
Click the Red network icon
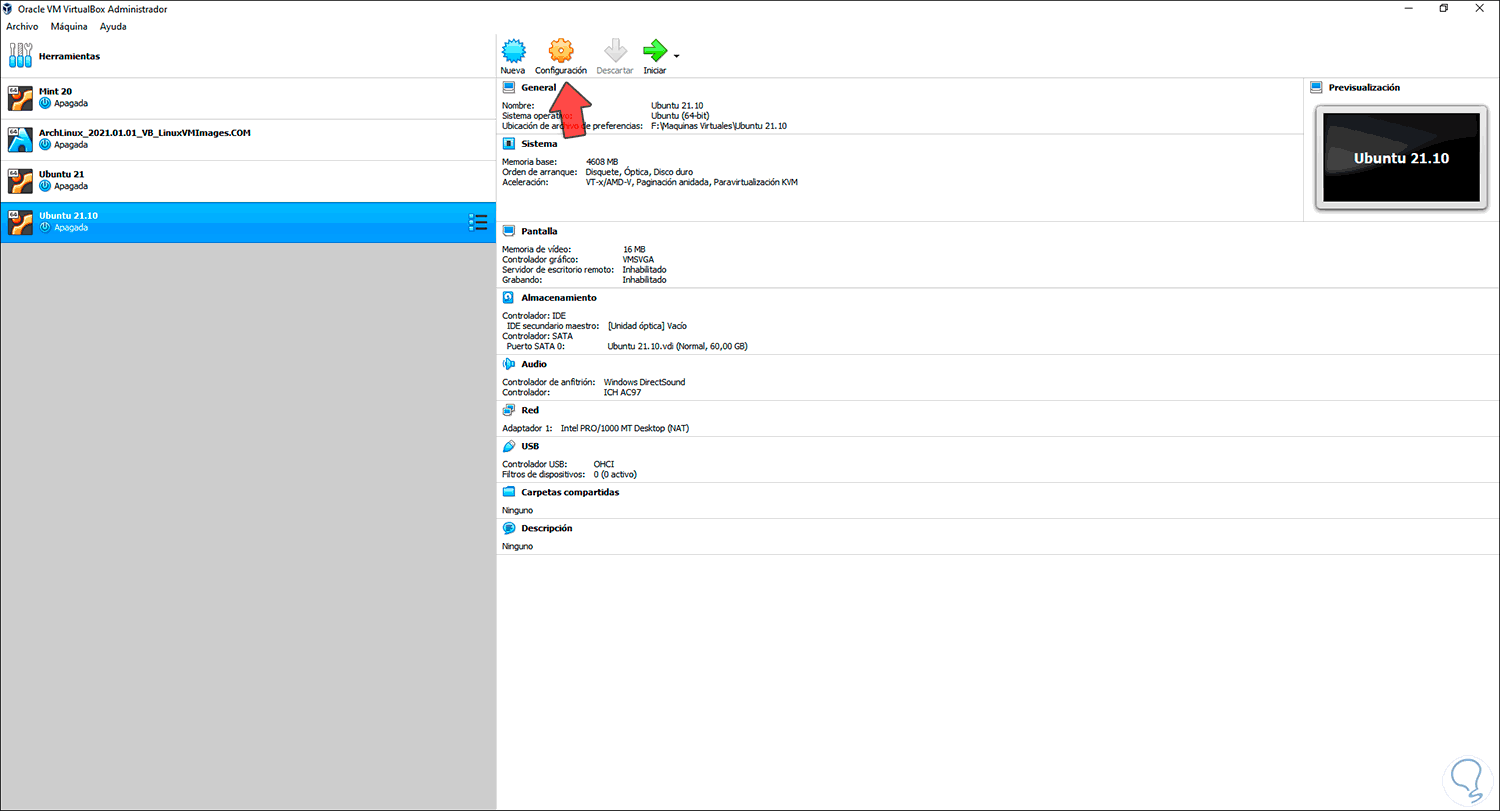pos(508,410)
